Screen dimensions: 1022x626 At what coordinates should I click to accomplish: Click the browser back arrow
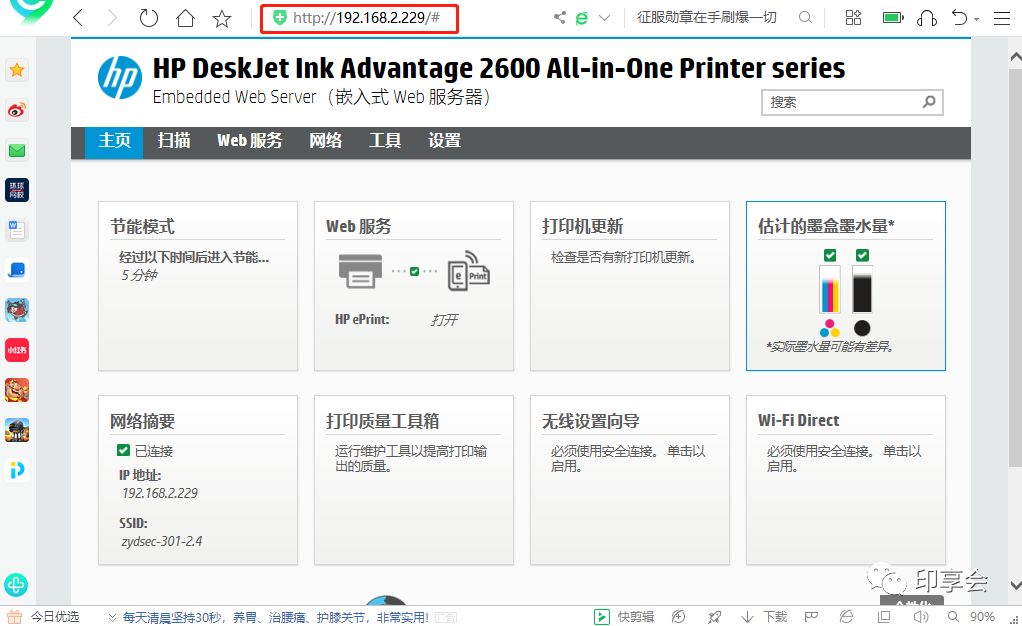(x=78, y=18)
